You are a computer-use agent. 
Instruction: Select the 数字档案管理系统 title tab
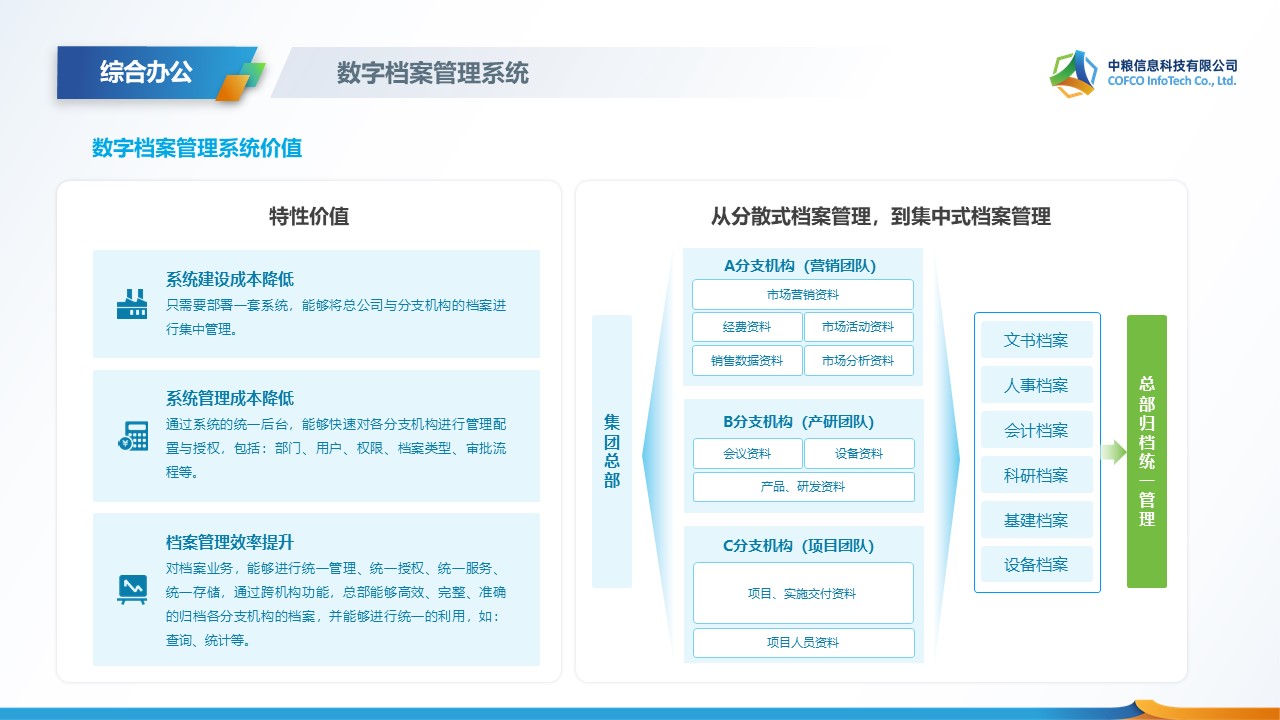click(x=433, y=73)
